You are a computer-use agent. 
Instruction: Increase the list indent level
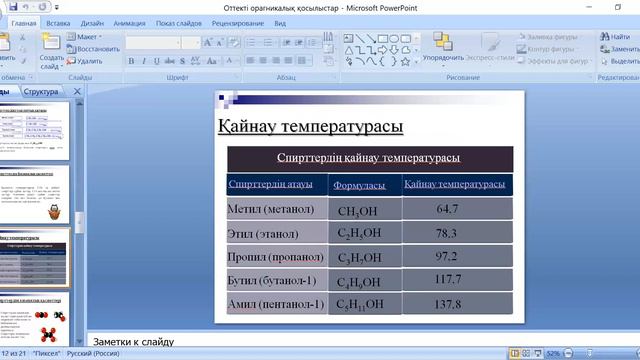[299, 42]
